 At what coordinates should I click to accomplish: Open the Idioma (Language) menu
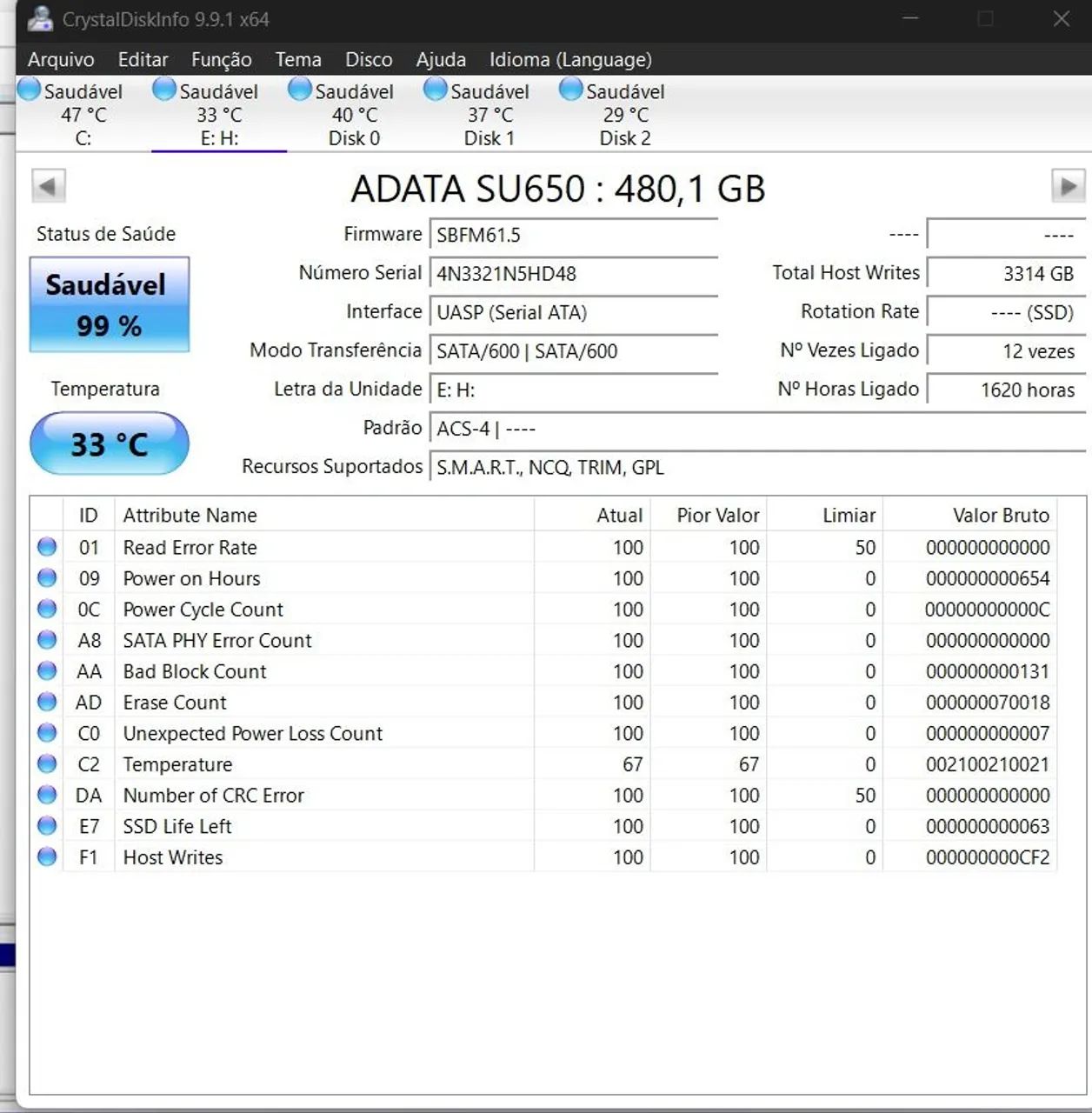pos(570,59)
